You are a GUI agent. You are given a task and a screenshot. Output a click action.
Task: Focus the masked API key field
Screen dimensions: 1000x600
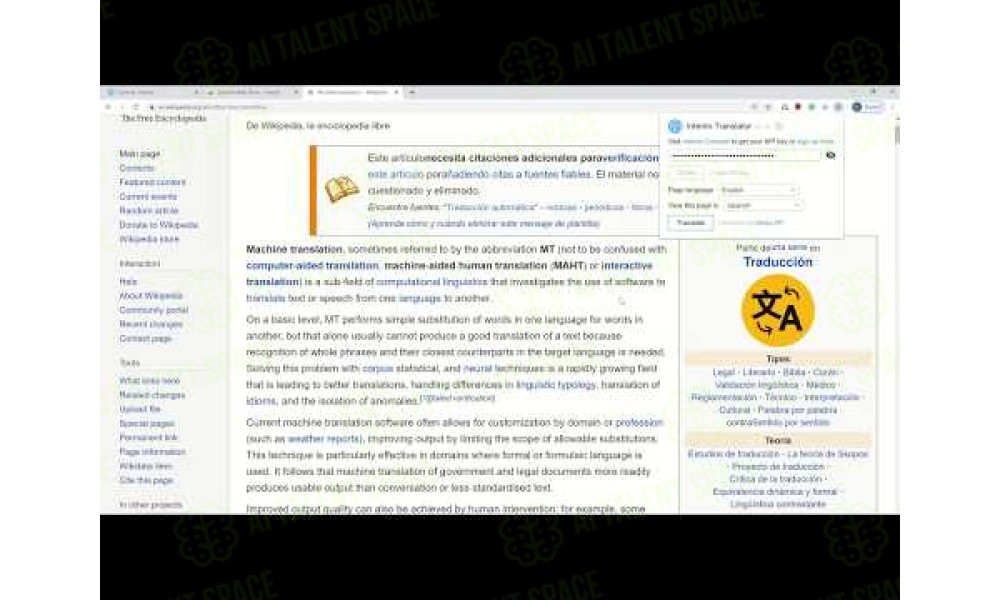745,156
